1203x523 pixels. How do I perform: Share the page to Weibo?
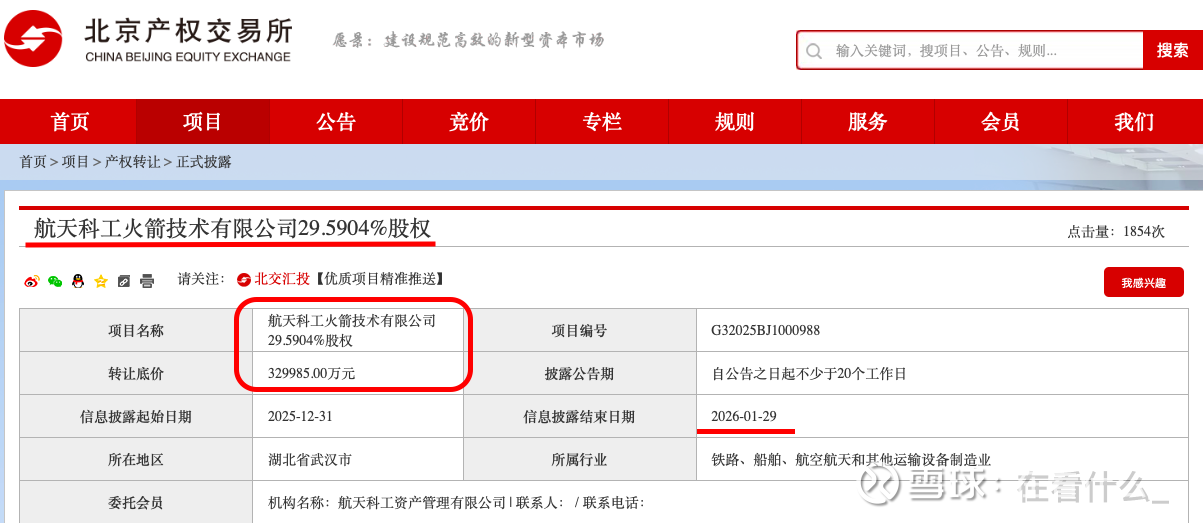click(x=32, y=281)
